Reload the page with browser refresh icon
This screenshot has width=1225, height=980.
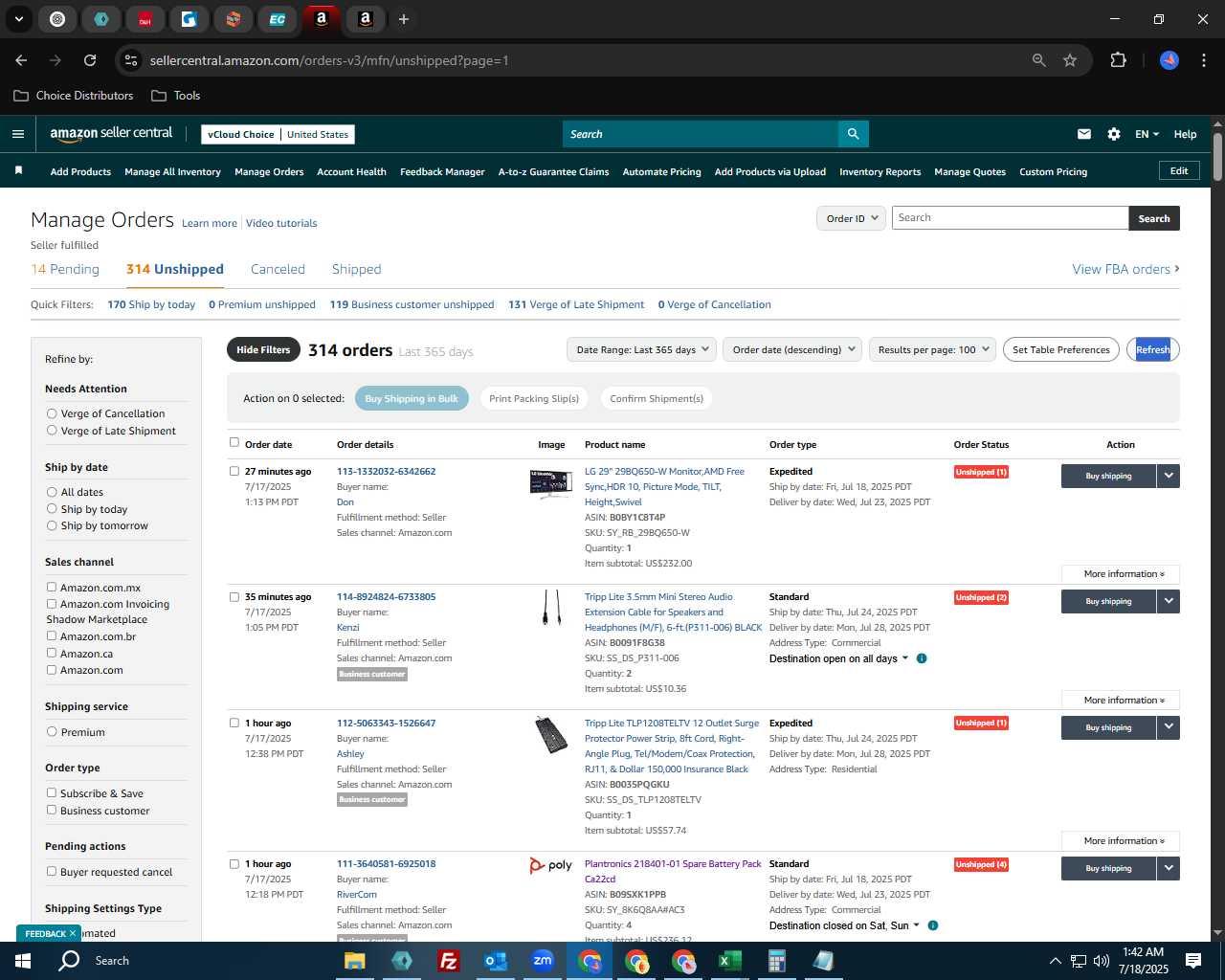point(90,60)
